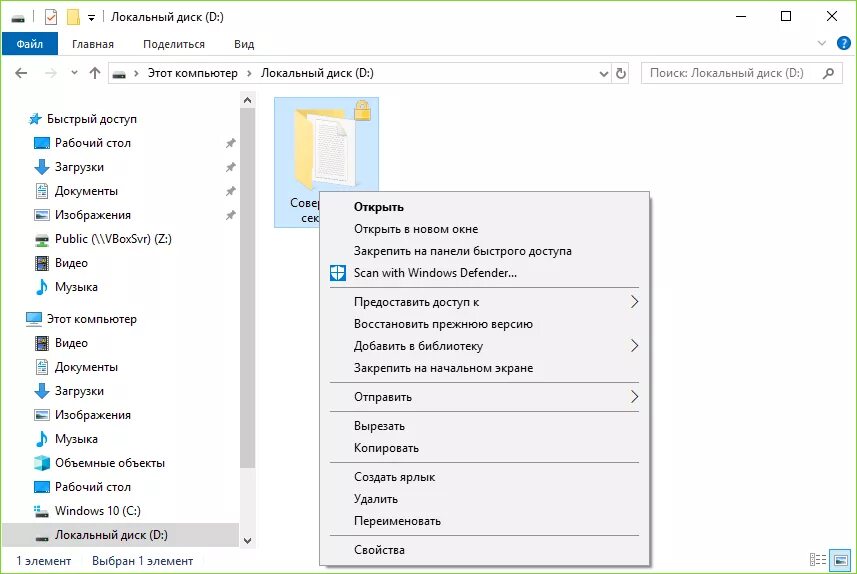Screen dimensions: 857x574
Task: Choose Открыть в новом окне
Action: pos(484,229)
